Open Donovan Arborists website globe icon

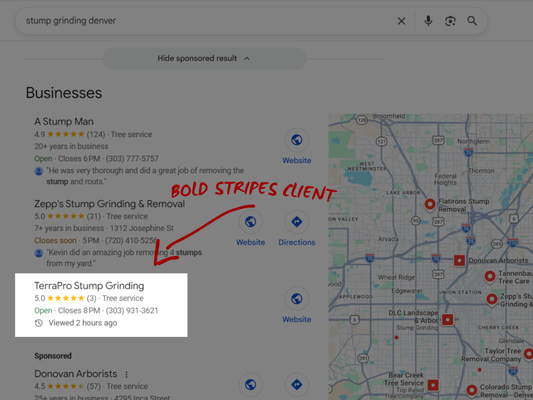[x=251, y=385]
